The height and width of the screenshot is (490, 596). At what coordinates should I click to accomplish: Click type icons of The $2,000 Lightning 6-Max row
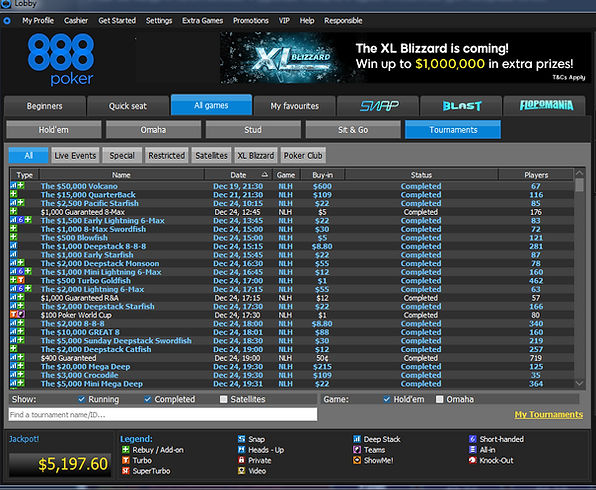pos(21,289)
